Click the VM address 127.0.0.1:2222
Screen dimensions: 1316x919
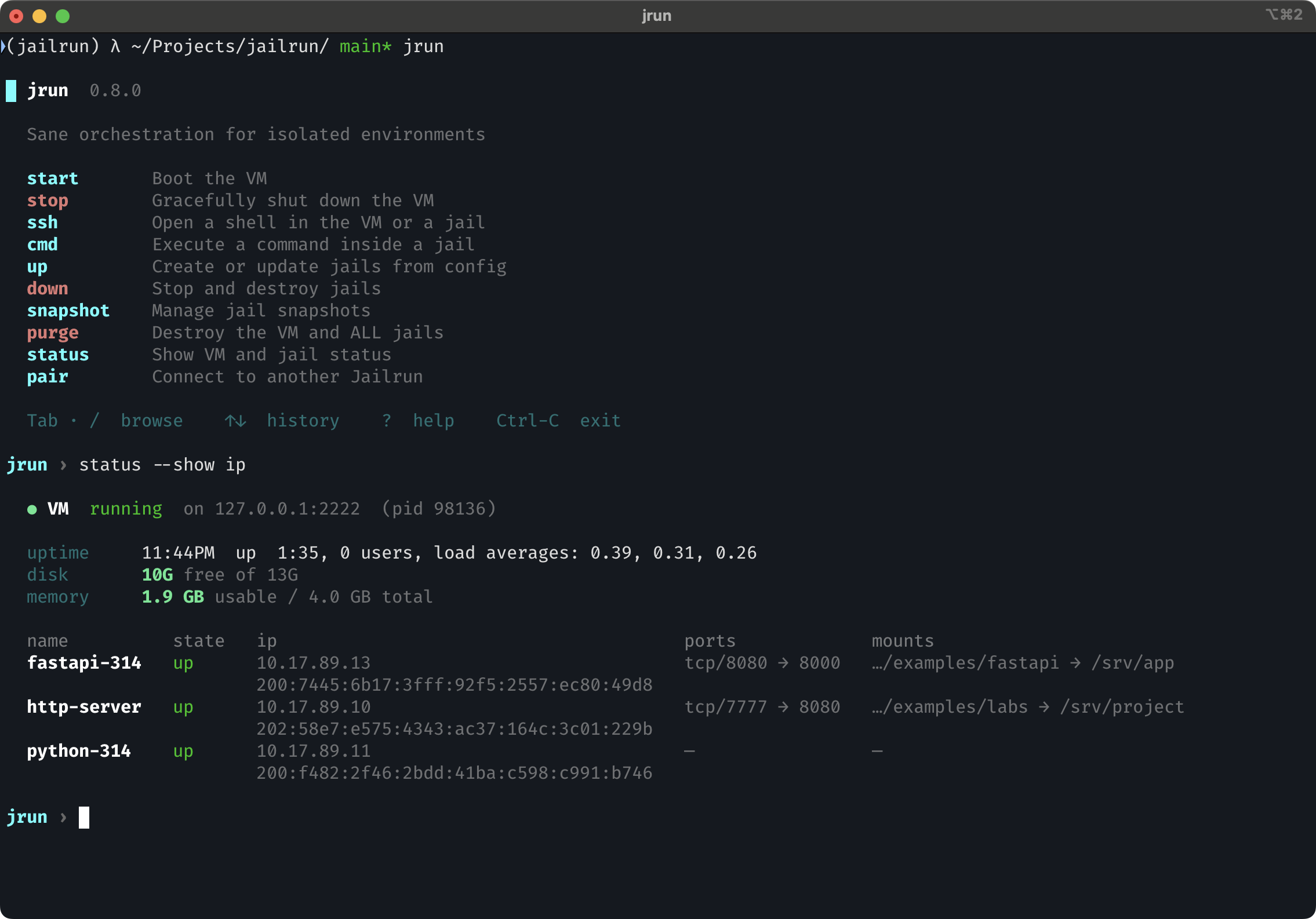[x=288, y=509]
